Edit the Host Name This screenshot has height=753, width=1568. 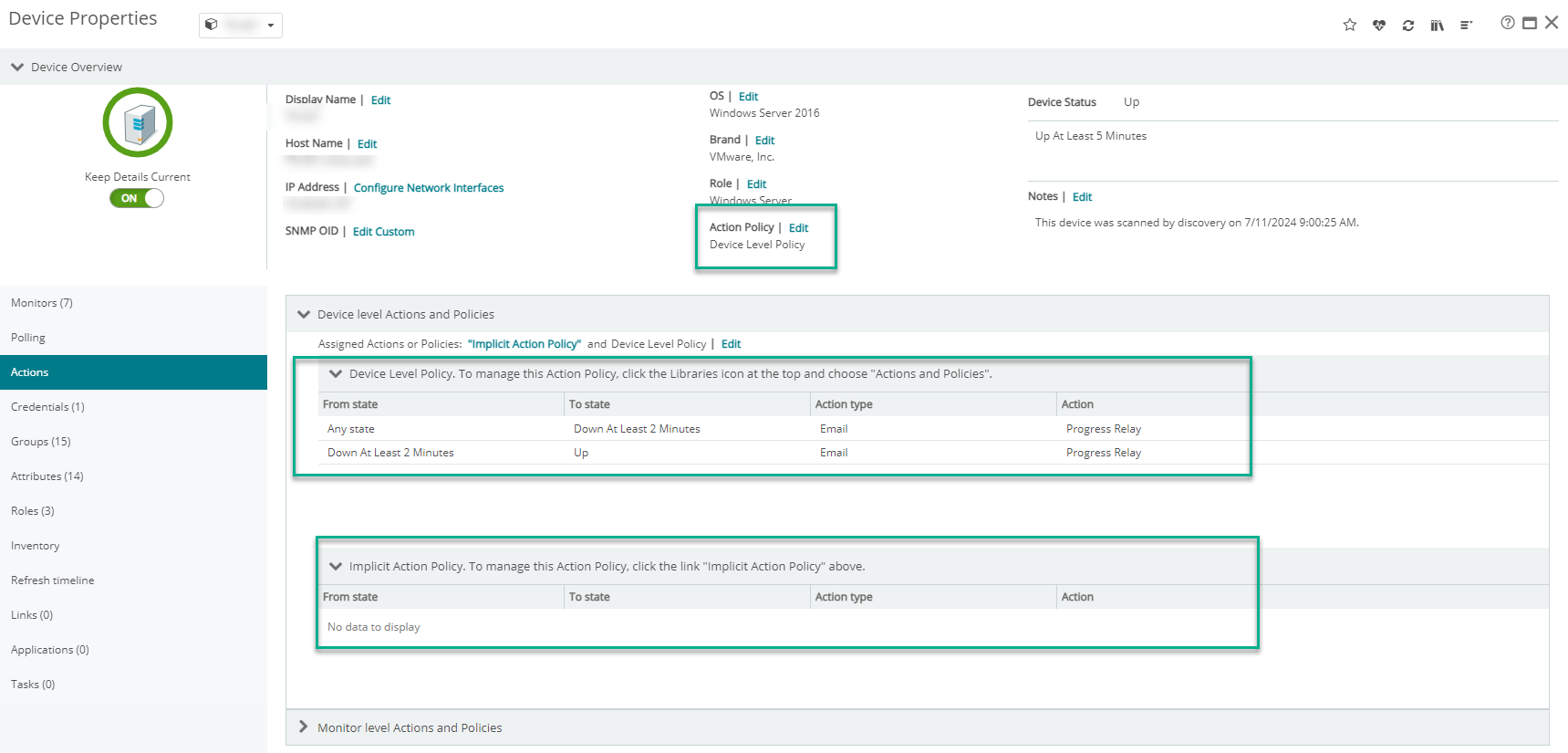pos(367,144)
